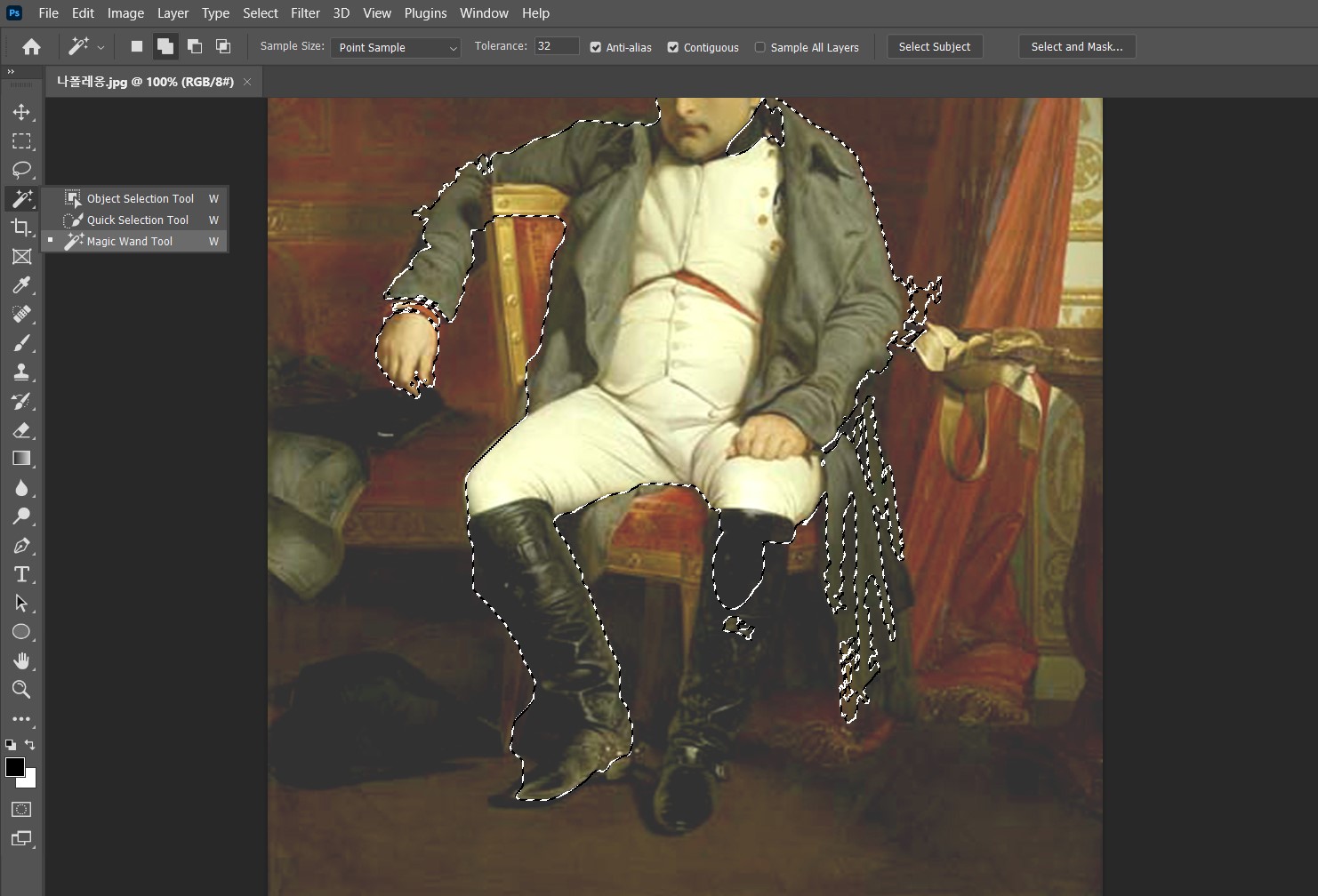Select the Spot Healing Brush tool
Viewport: 1318px width, 896px height.
pyautogui.click(x=21, y=314)
